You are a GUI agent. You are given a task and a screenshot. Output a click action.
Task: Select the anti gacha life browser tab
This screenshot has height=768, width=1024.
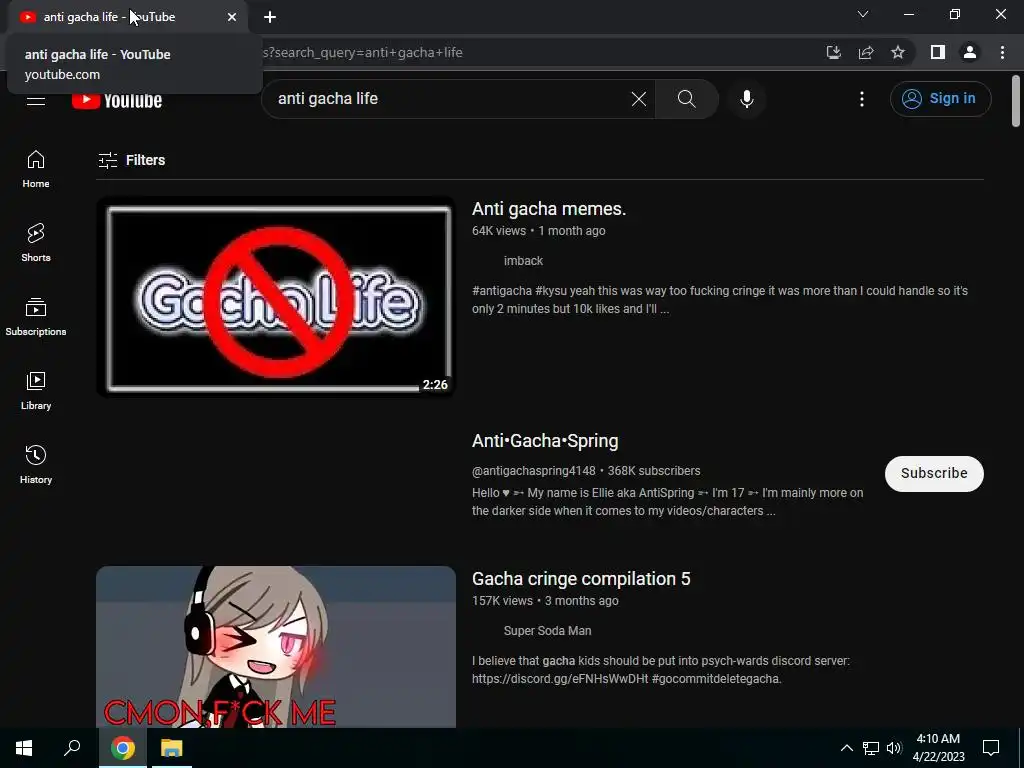128,17
